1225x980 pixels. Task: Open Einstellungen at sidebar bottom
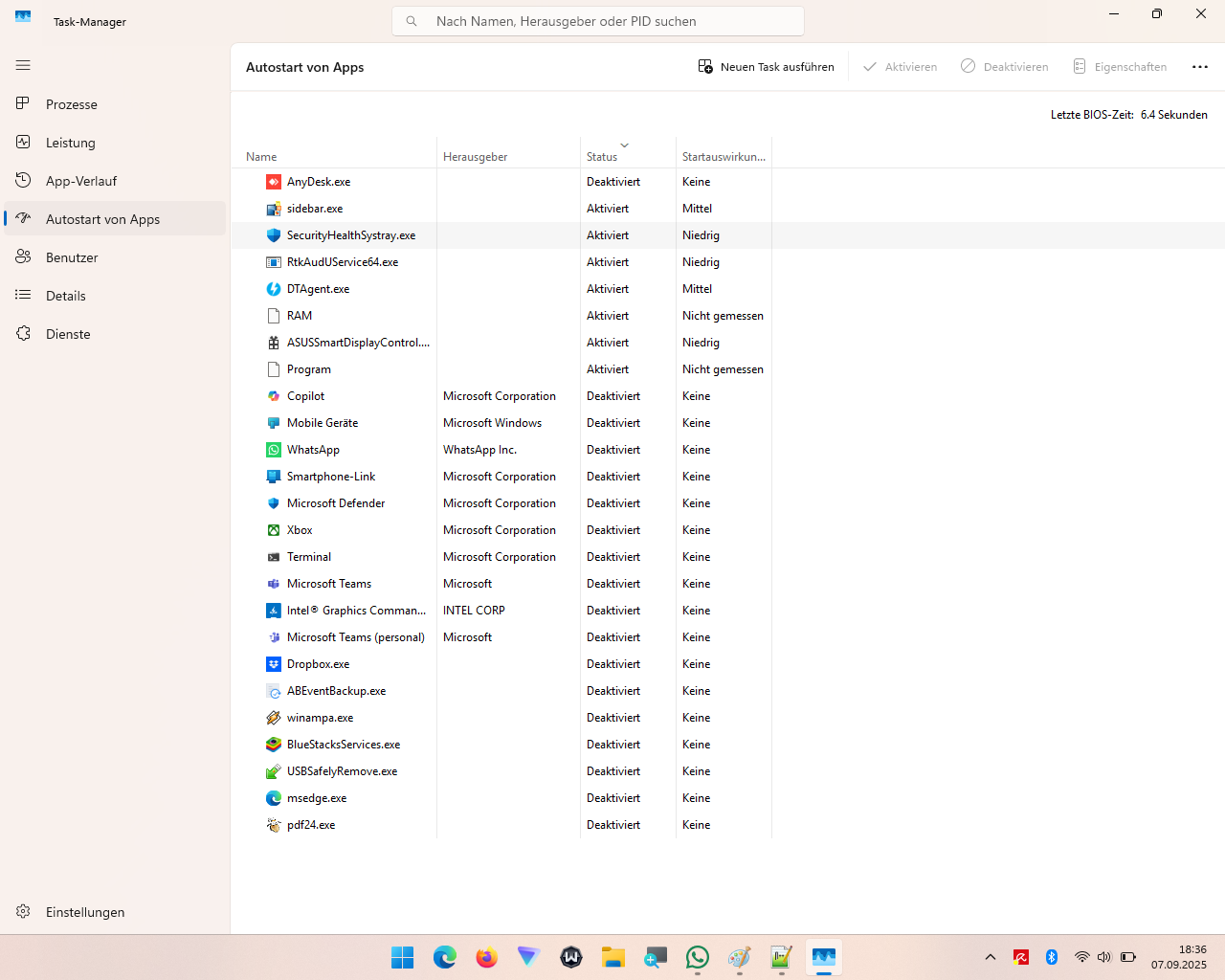click(115, 912)
